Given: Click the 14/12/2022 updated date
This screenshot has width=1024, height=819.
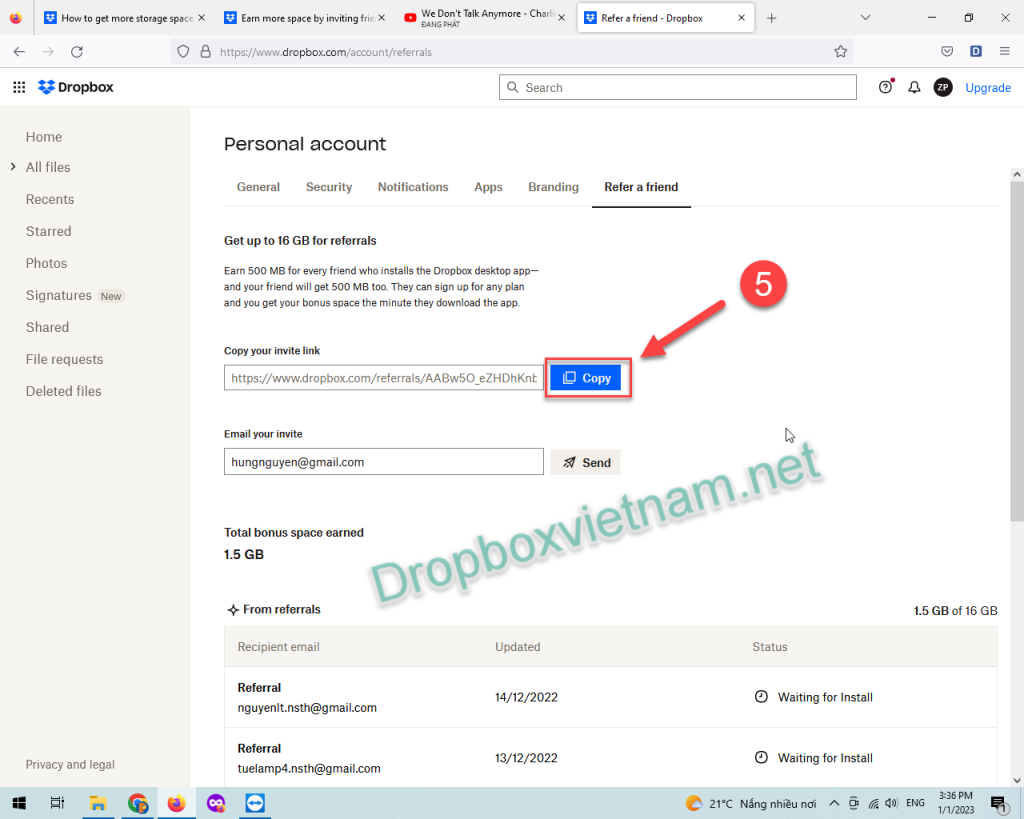Looking at the screenshot, I should click(x=526, y=697).
